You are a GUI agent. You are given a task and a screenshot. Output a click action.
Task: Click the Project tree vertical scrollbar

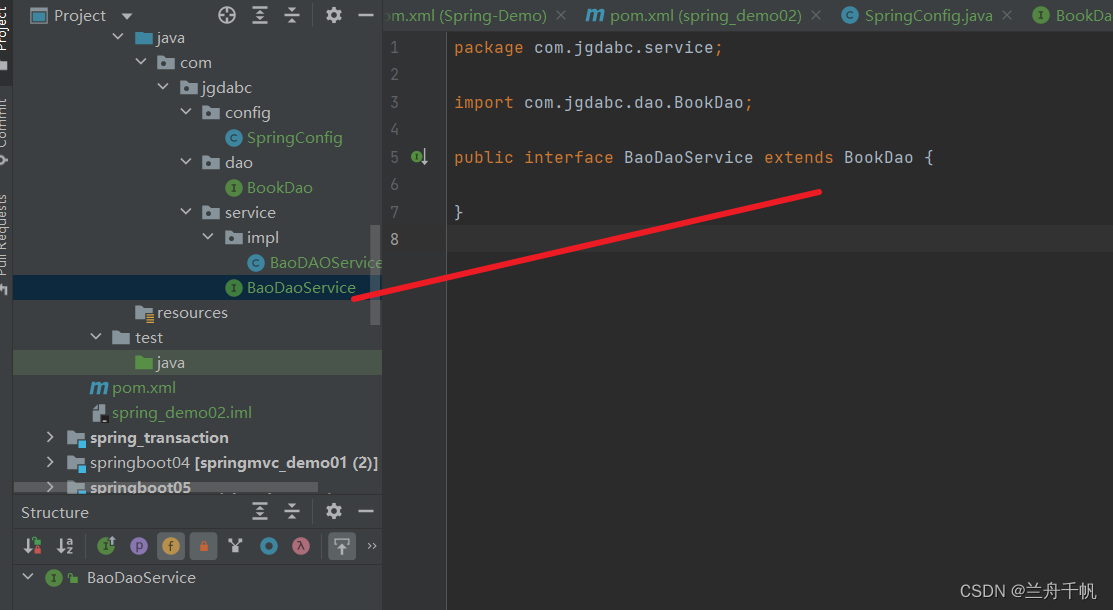375,275
